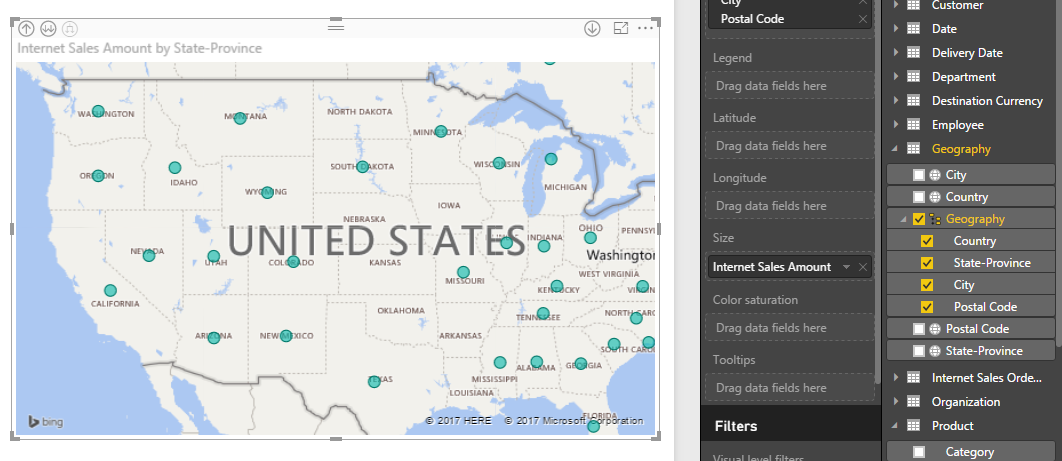Select the Florida bubble on map
Viewport: 1062px width, 461px height.
pyautogui.click(x=593, y=426)
